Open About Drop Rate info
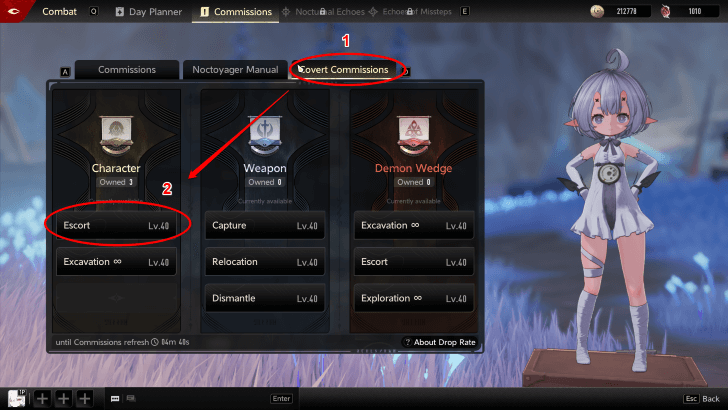 [x=439, y=342]
